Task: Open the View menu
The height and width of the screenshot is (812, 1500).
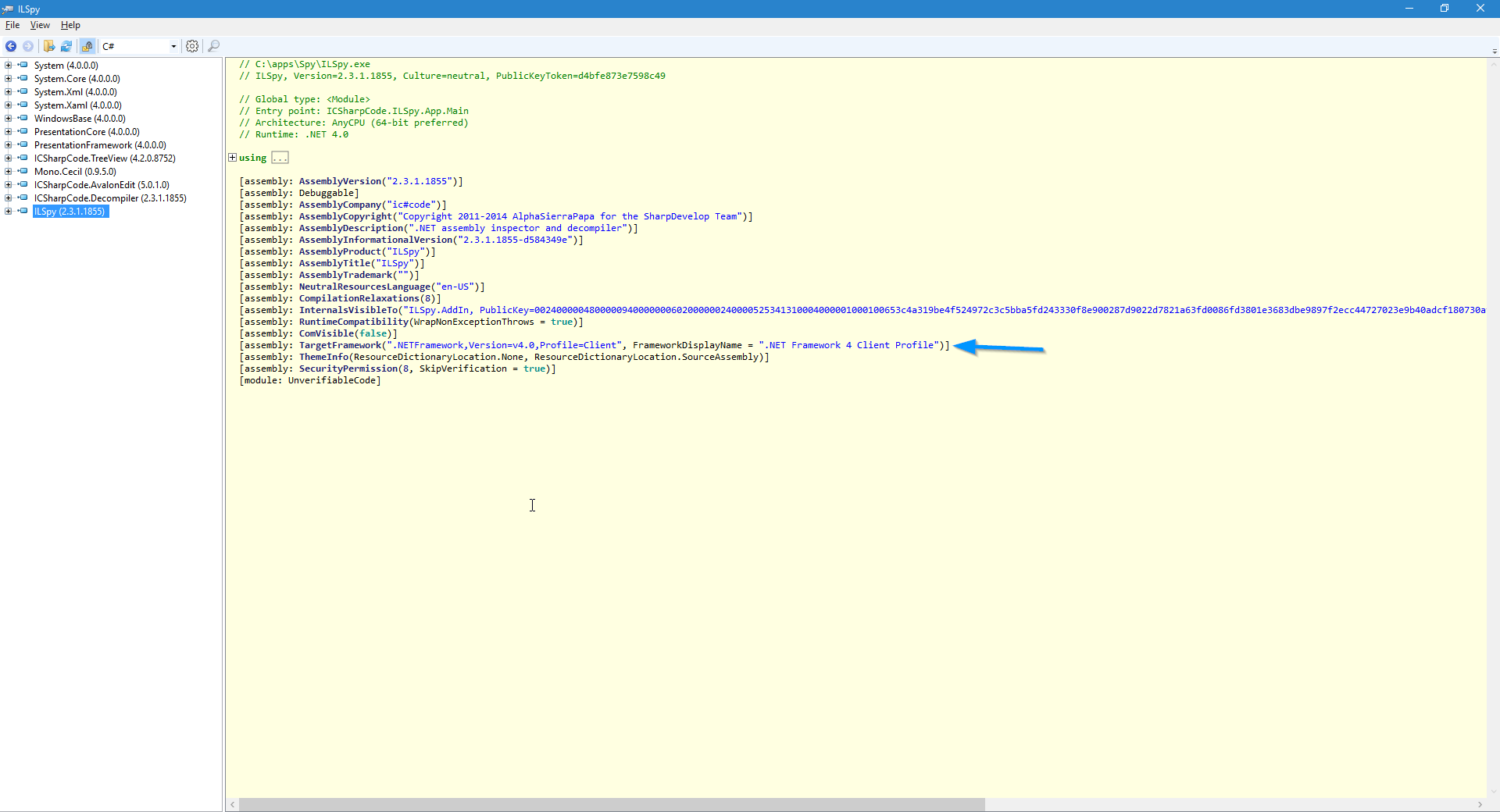Action: 40,25
